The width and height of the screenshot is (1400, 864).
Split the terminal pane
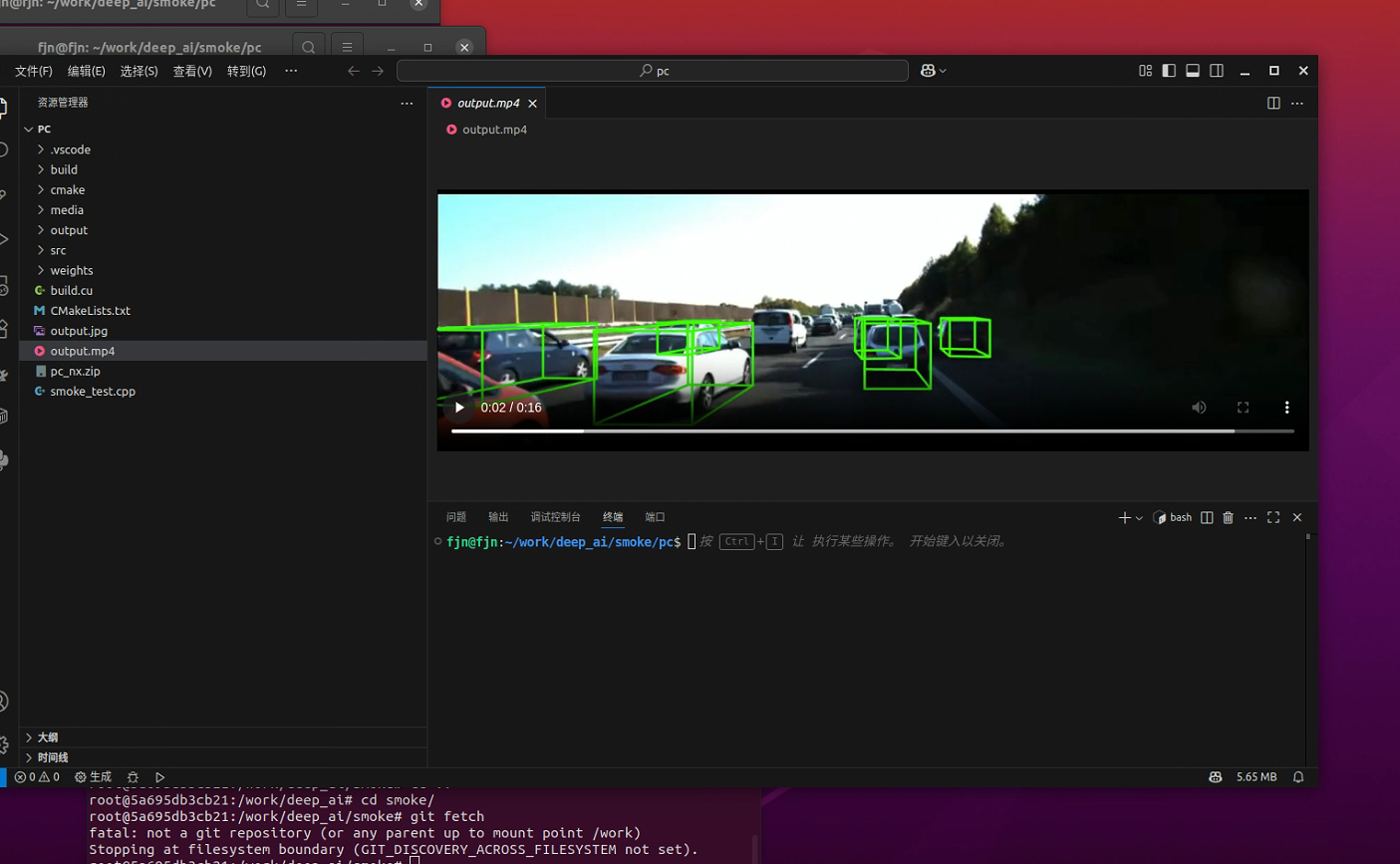[1207, 517]
